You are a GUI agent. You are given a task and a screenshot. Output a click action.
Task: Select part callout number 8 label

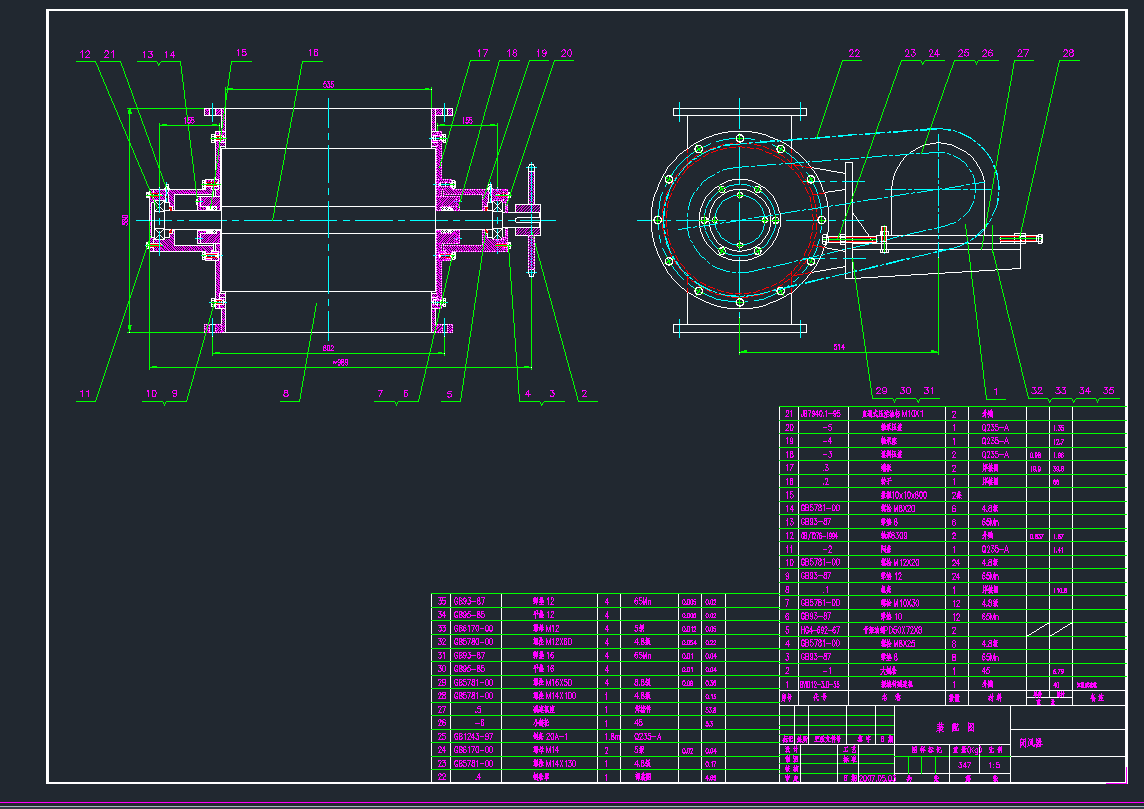point(285,394)
